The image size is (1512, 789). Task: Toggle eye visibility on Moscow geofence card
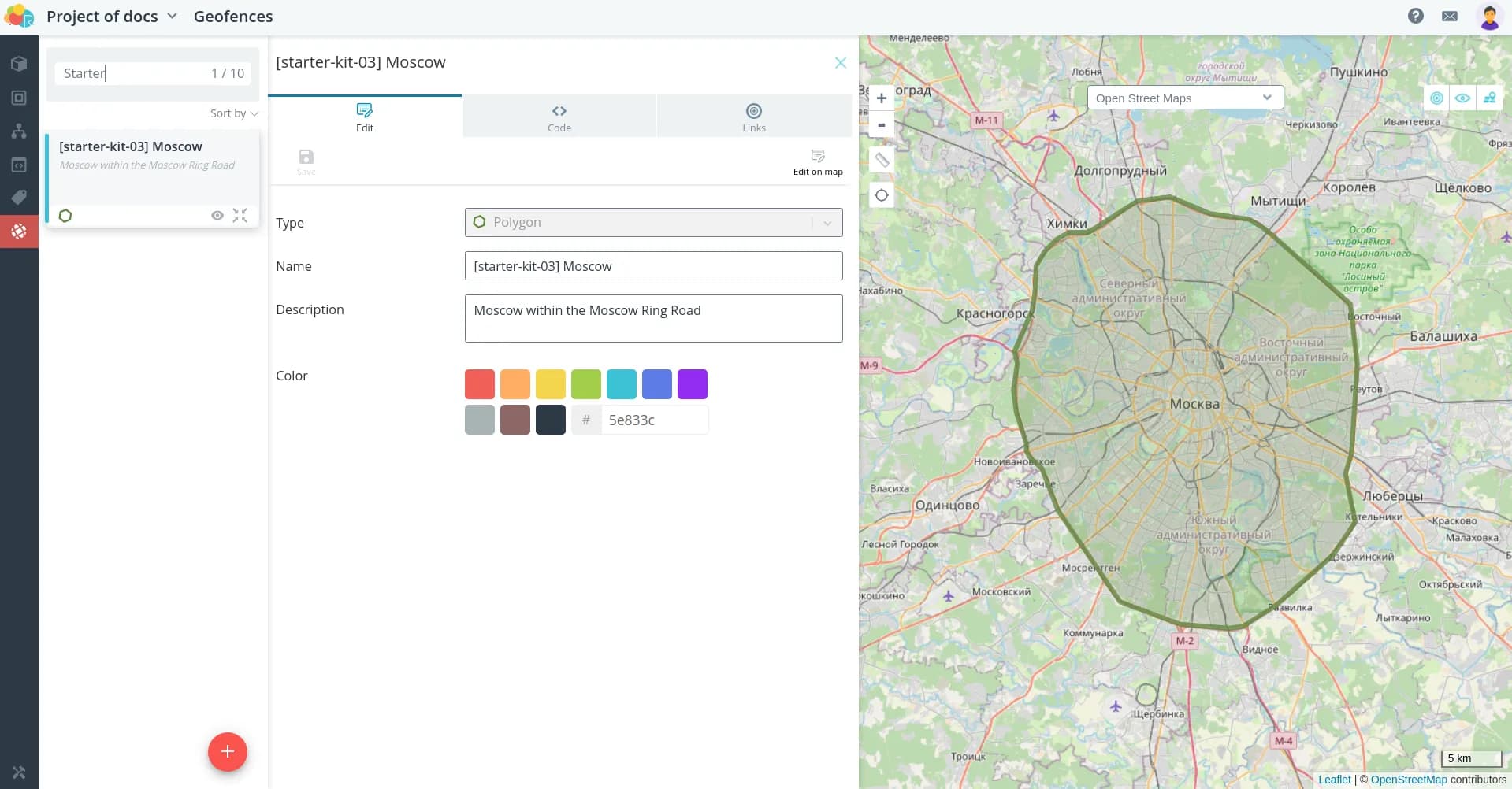pos(217,216)
